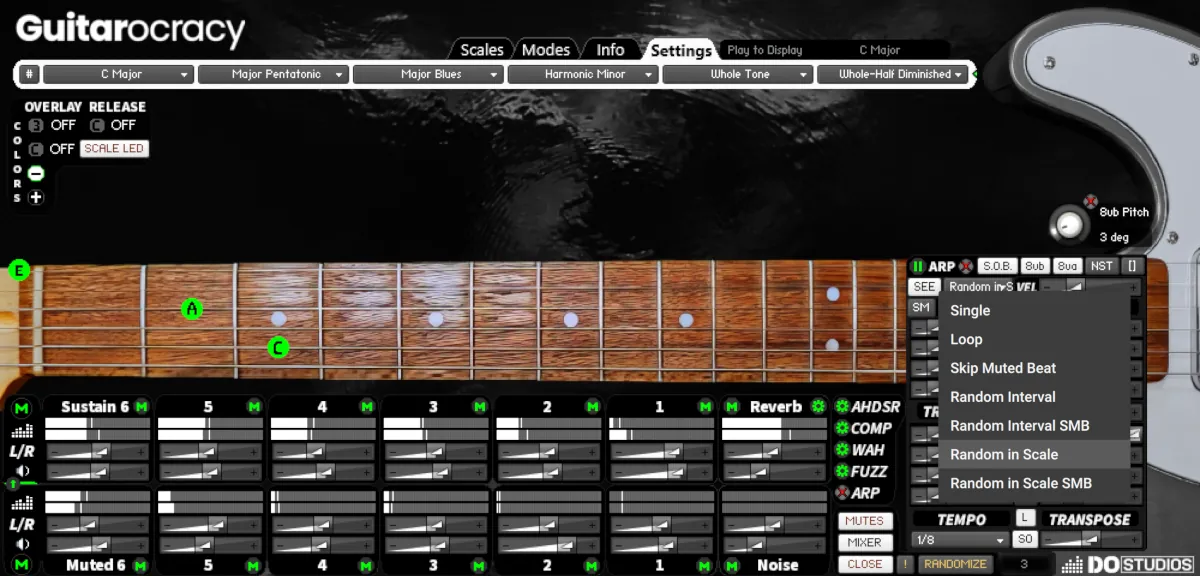The width and height of the screenshot is (1200, 576).
Task: Click the green minus colors icon
Action: pos(36,173)
